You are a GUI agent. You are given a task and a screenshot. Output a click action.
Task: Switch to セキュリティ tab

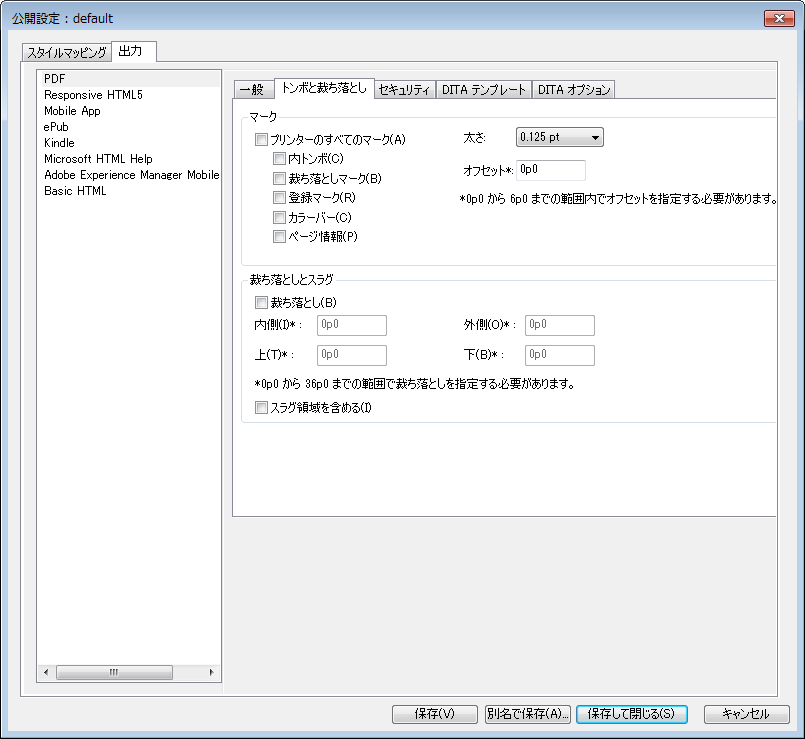pyautogui.click(x=405, y=90)
